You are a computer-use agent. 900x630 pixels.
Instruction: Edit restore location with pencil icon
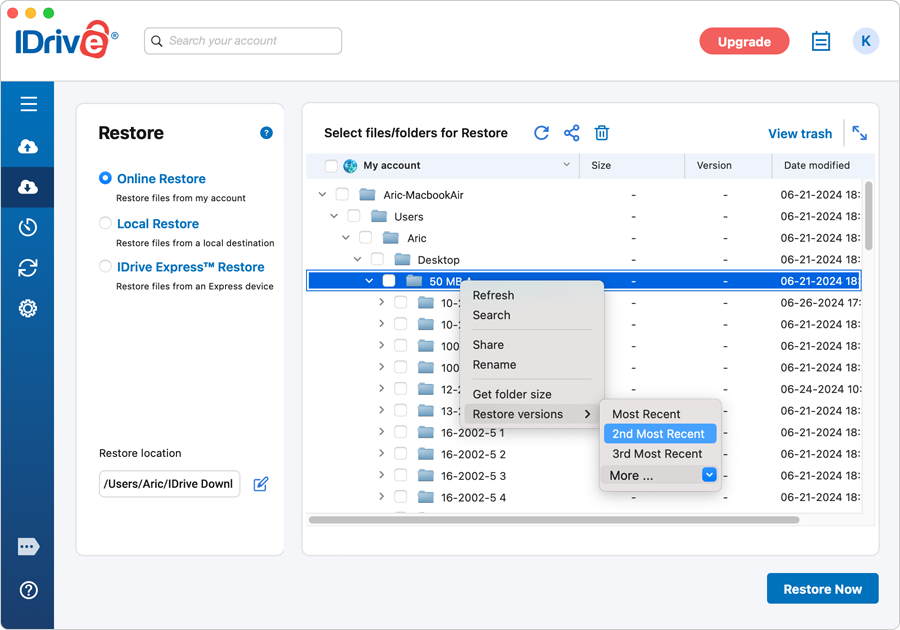click(x=261, y=484)
